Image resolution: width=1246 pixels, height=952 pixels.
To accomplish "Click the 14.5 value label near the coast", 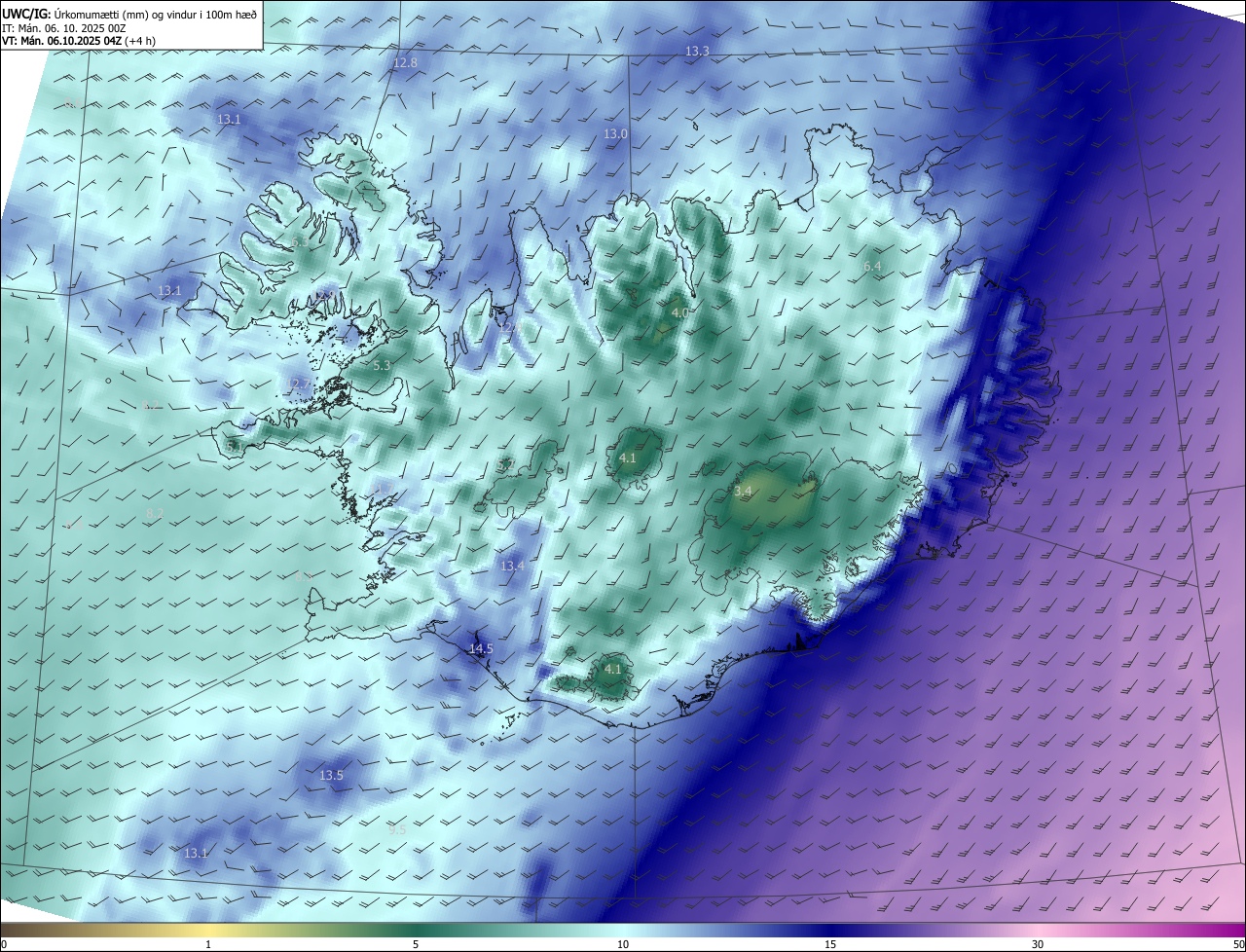I will (x=481, y=648).
